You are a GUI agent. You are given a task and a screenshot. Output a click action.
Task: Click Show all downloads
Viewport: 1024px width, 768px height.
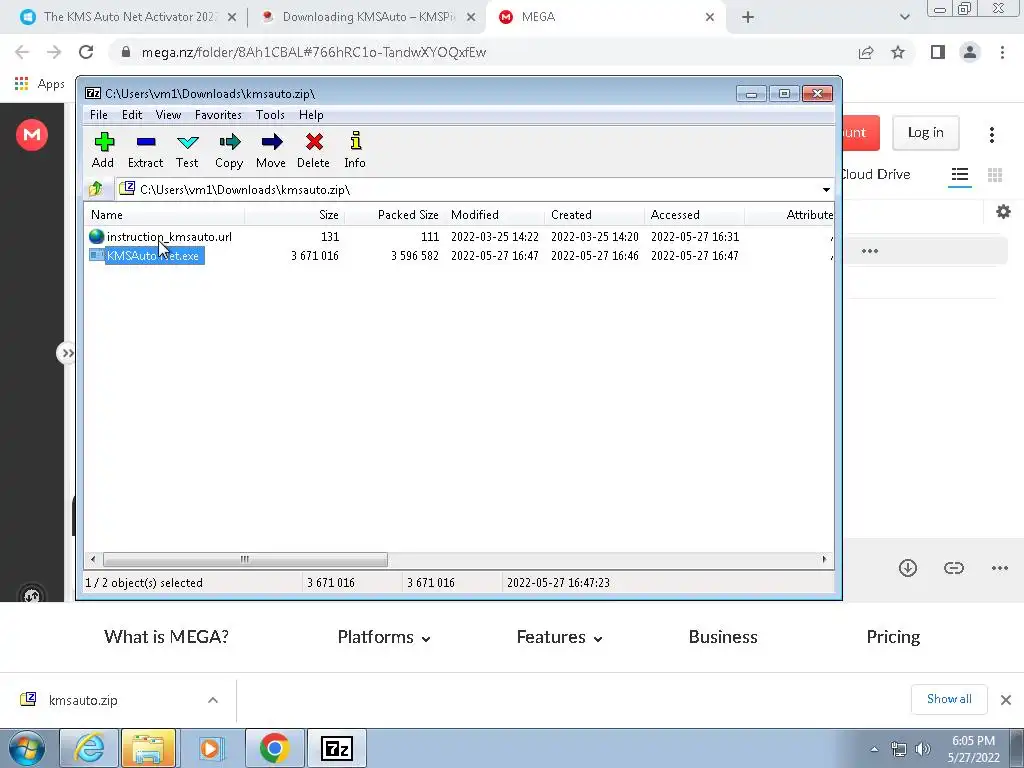[949, 699]
